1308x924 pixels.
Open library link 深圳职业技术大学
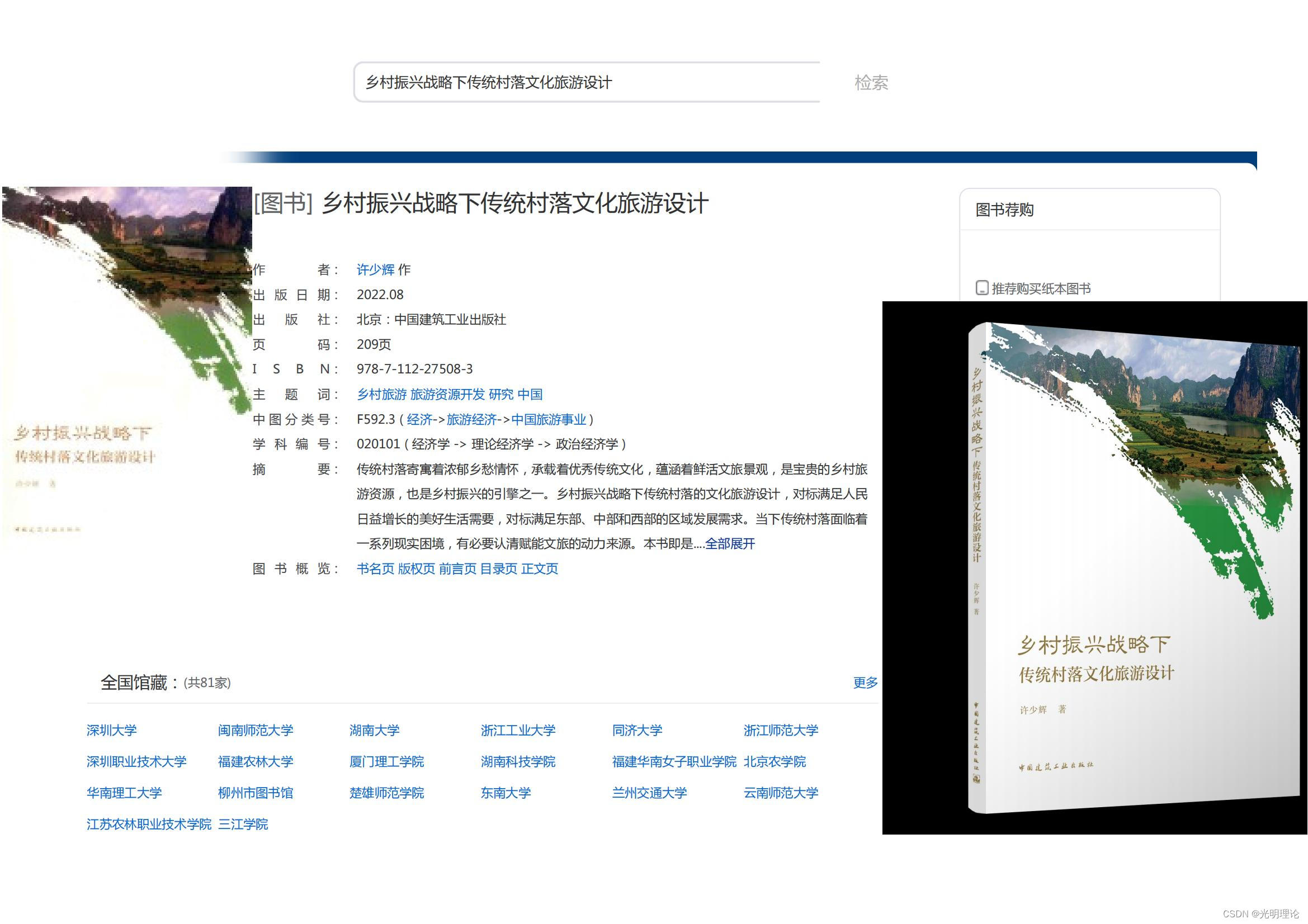[x=136, y=761]
